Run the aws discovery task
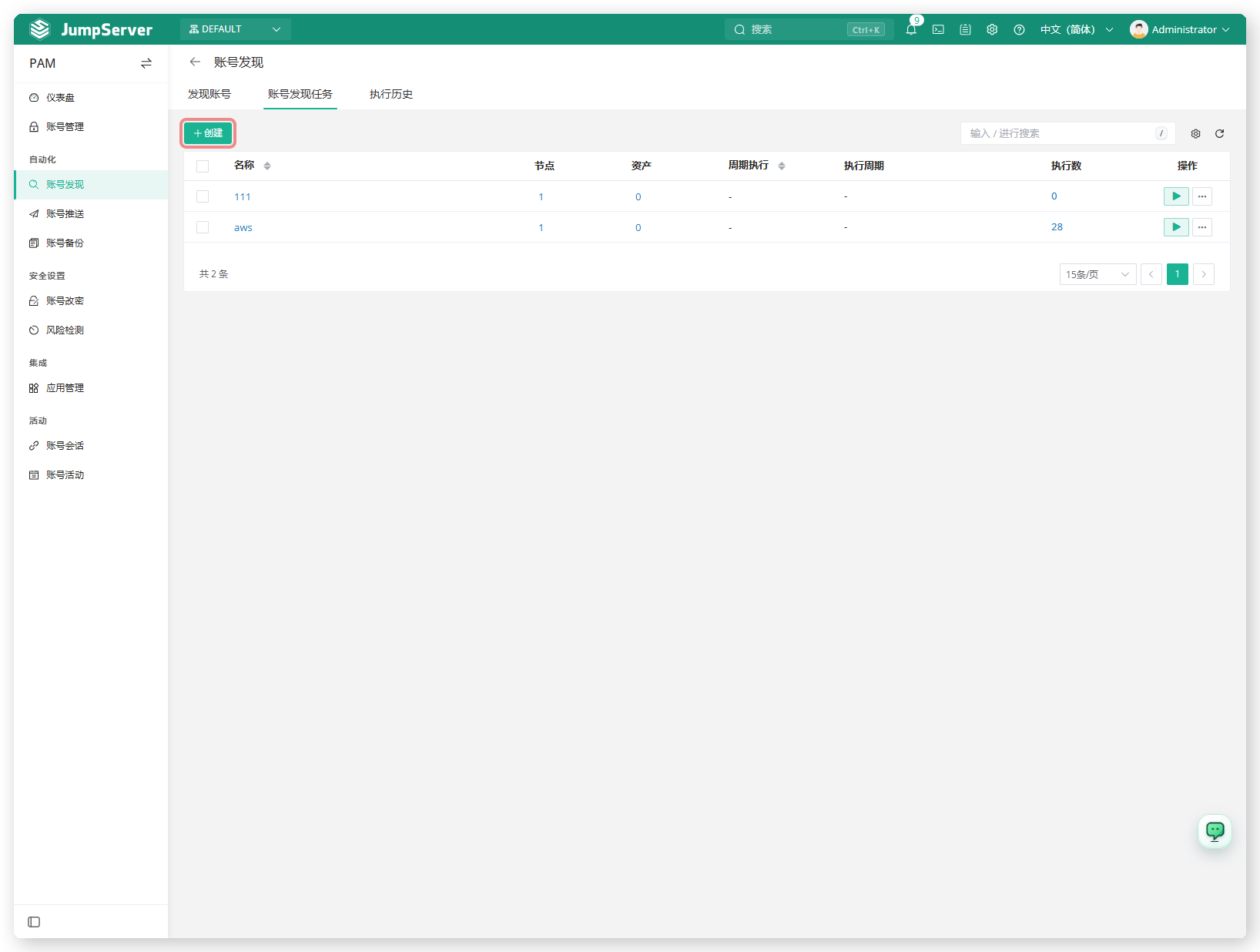Viewport: 1260px width, 952px height. pyautogui.click(x=1176, y=227)
